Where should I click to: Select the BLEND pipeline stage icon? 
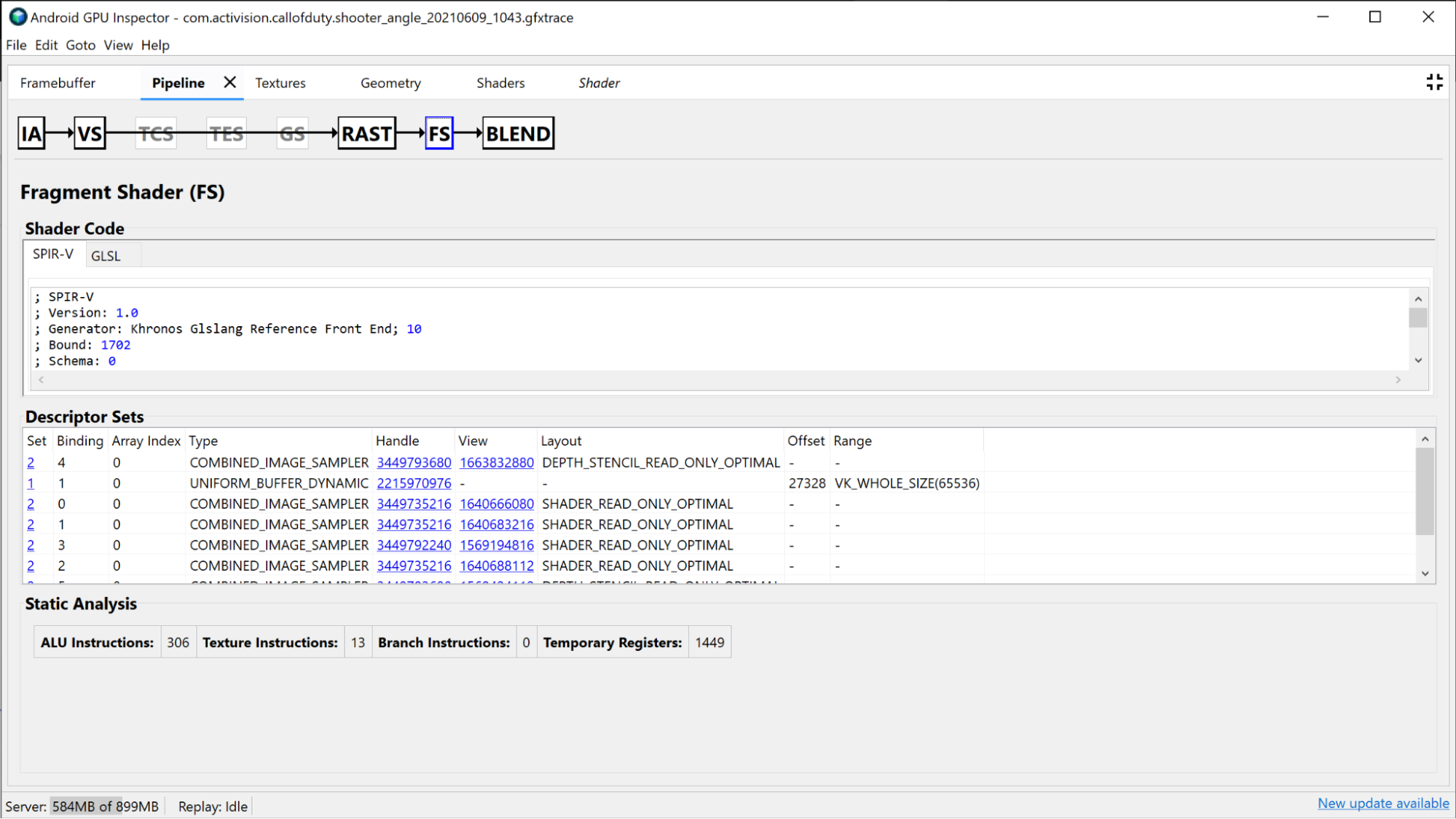click(x=517, y=133)
